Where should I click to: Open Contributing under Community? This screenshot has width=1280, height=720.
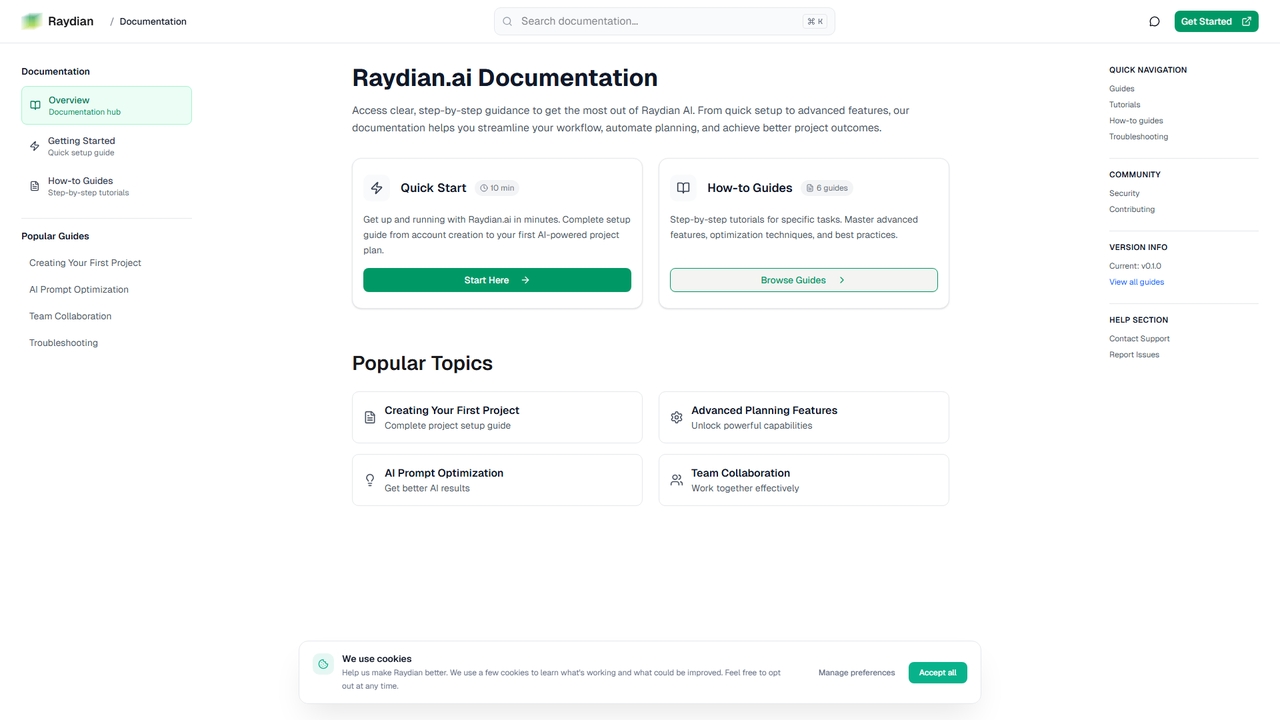(x=1132, y=209)
